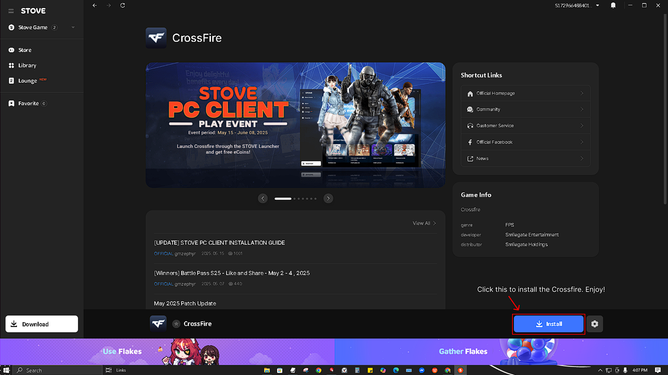Open the notifications bell icon
The height and width of the screenshot is (375, 668).
pos(613,6)
